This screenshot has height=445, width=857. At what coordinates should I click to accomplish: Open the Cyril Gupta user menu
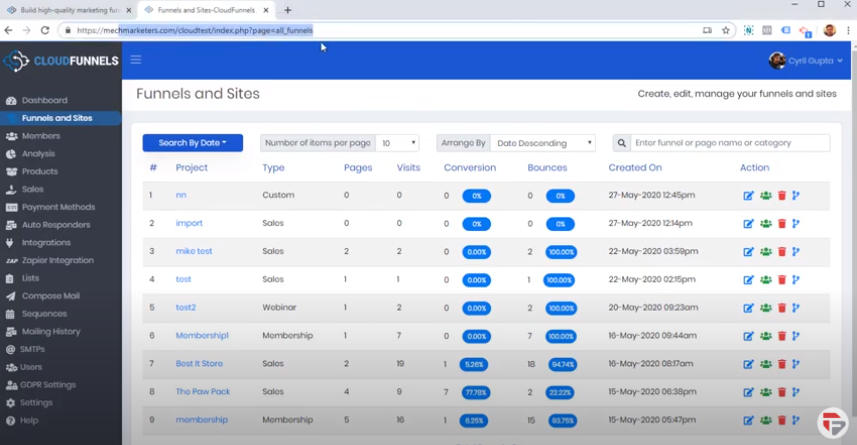[x=806, y=61]
